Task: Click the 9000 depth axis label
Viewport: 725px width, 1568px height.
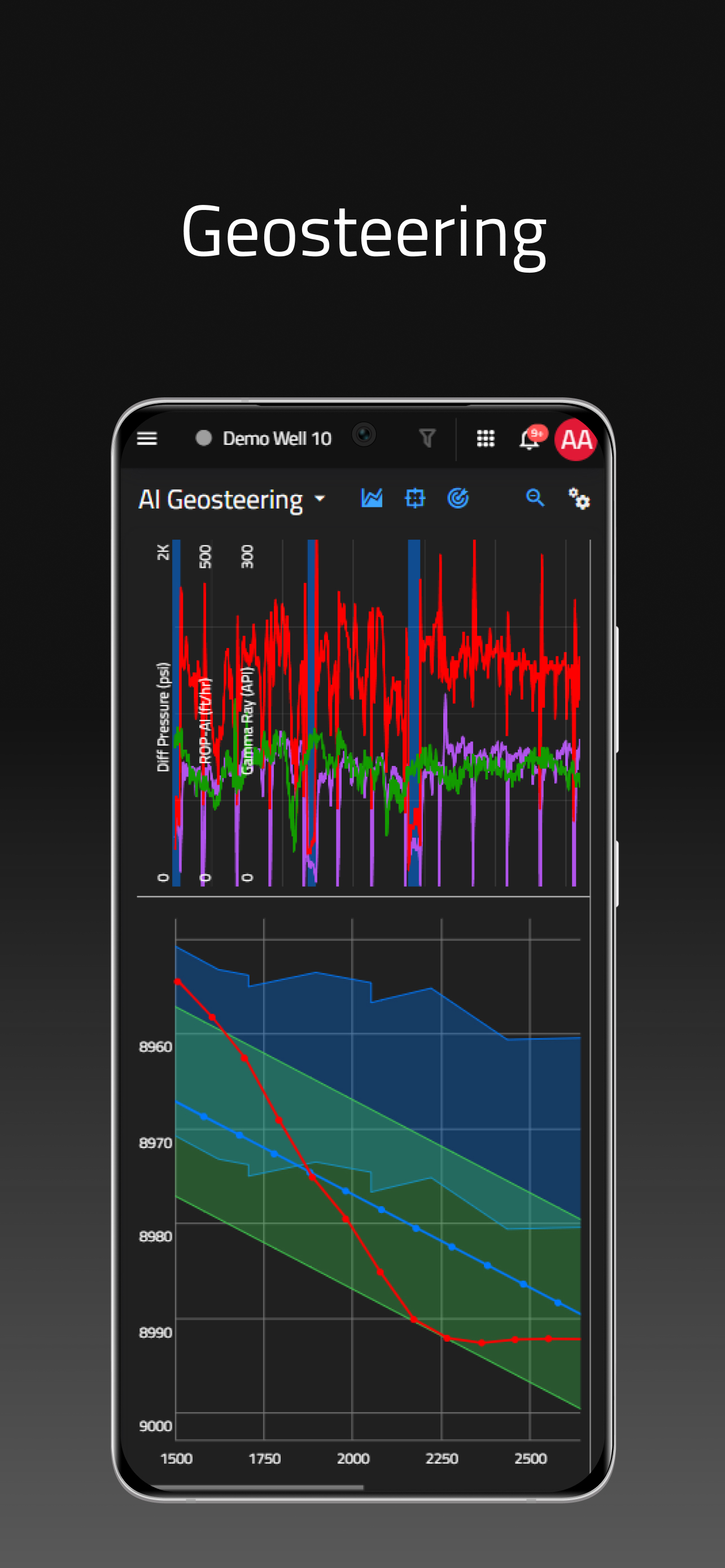Action: click(156, 1426)
